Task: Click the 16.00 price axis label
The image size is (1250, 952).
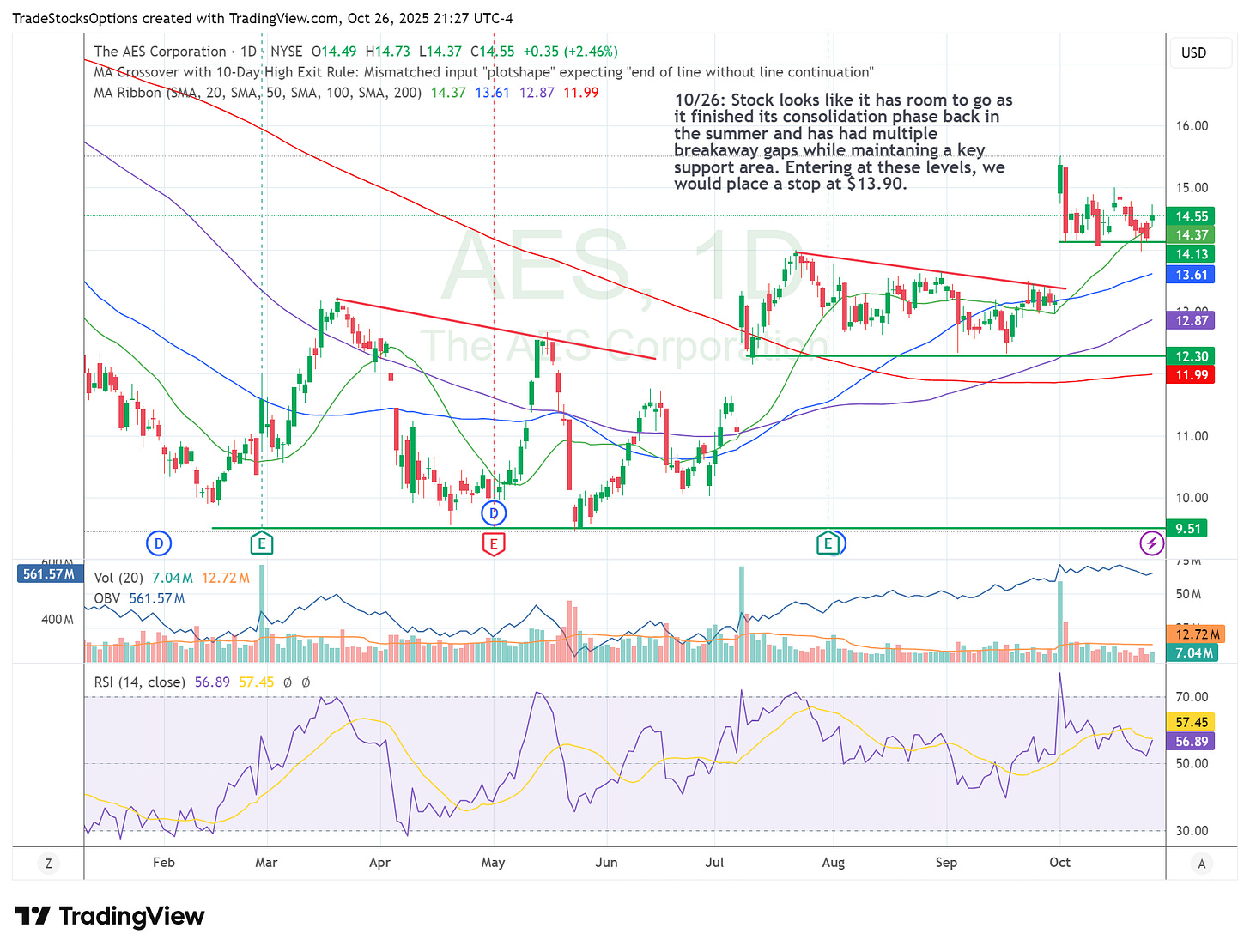Action: coord(1192,125)
